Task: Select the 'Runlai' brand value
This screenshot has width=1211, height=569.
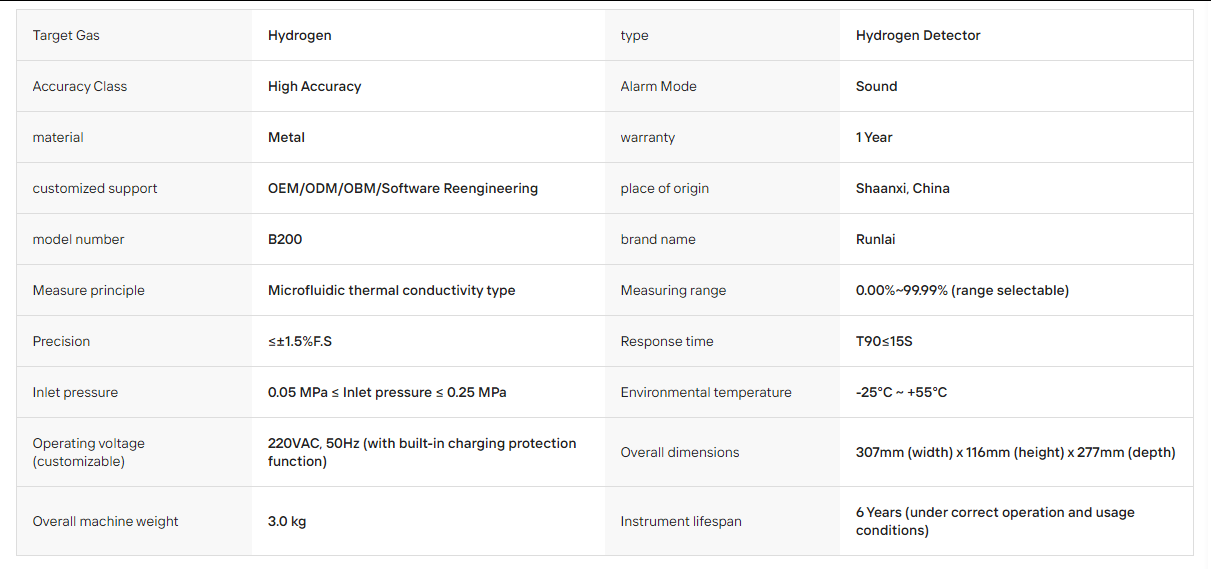Action: click(x=876, y=239)
